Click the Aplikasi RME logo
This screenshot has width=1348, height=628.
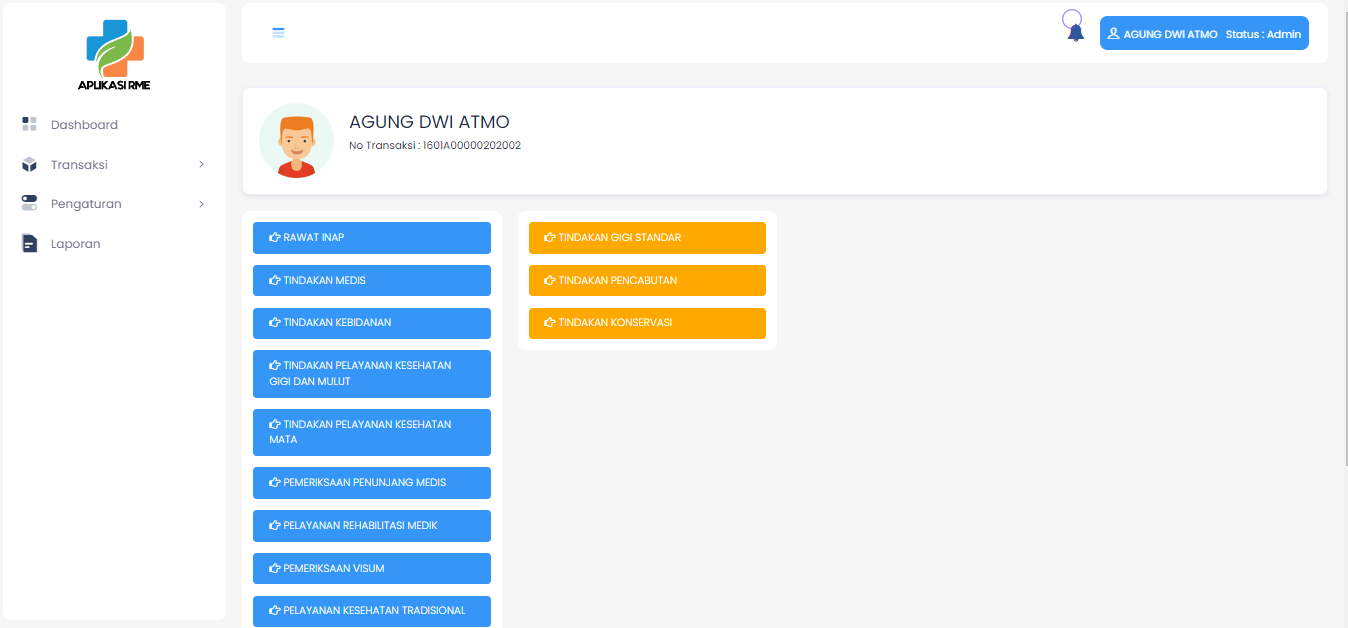(x=114, y=56)
